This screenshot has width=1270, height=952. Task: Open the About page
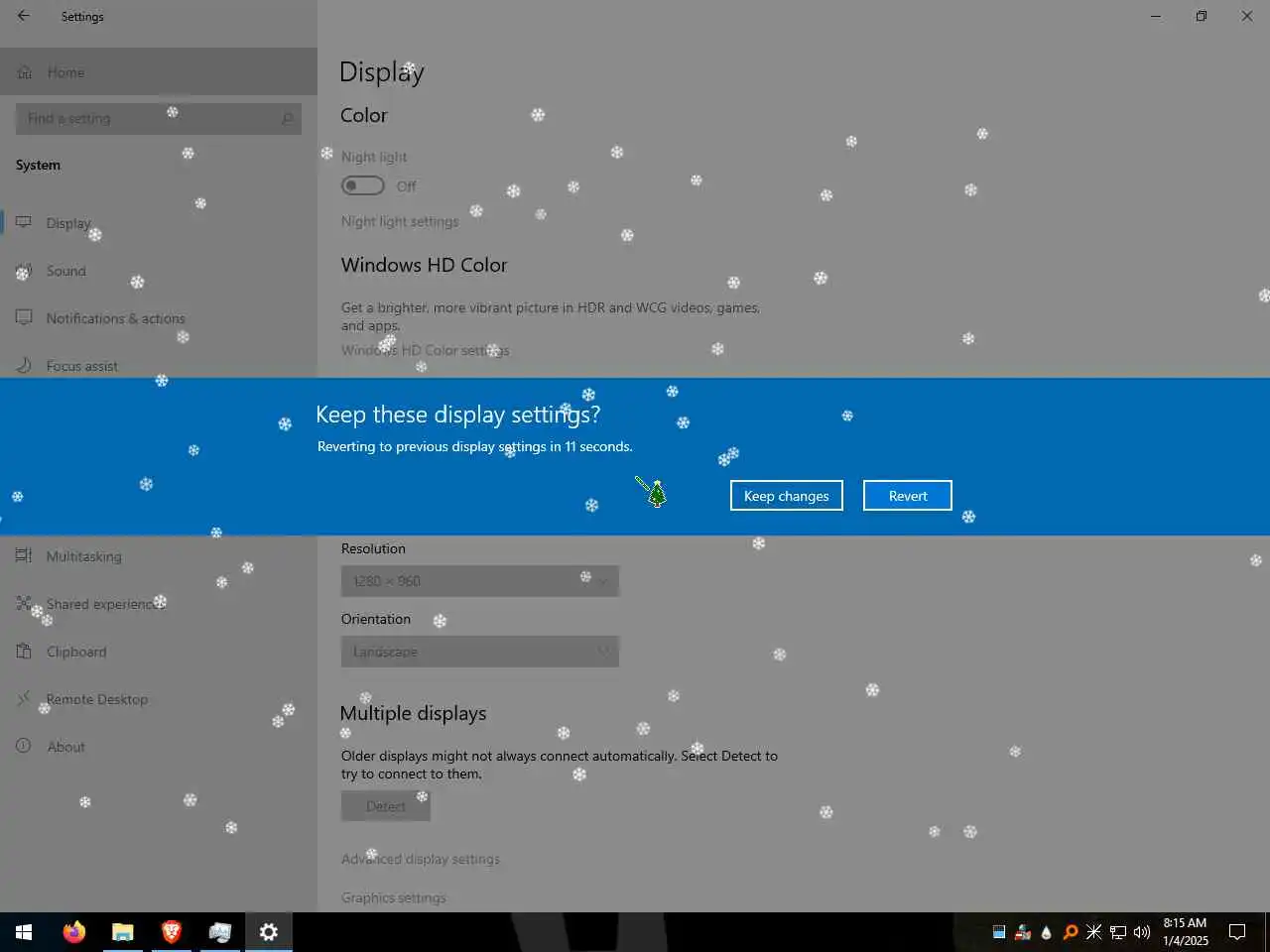tap(159, 747)
